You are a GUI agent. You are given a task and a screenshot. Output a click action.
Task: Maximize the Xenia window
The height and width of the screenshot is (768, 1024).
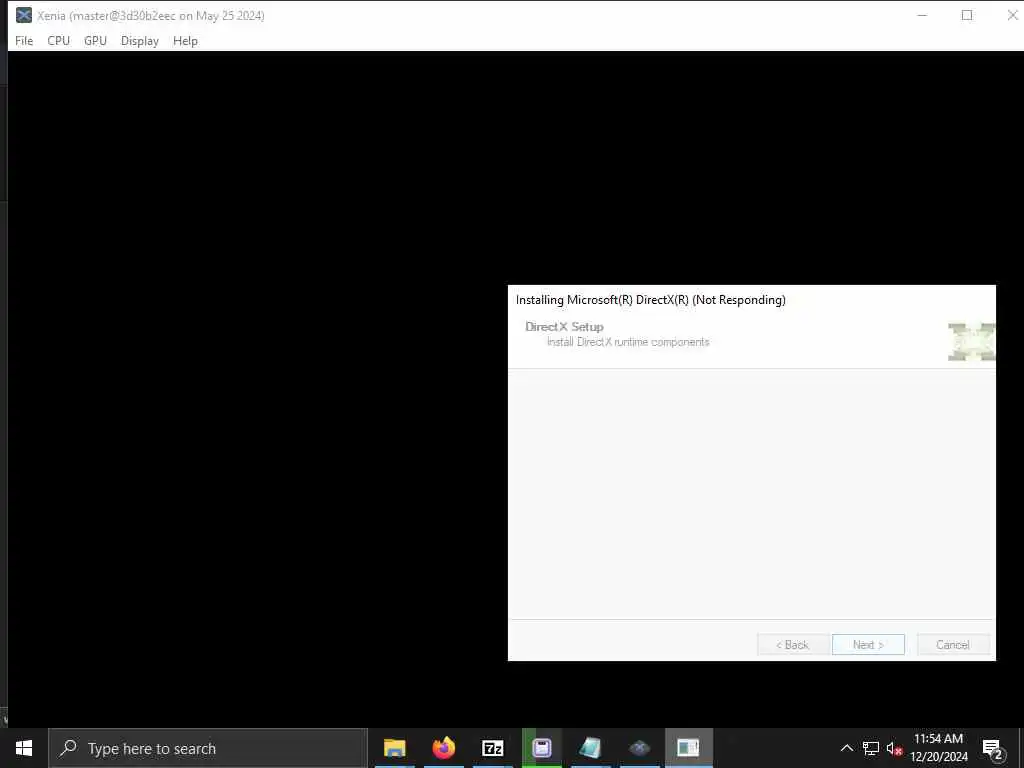point(967,15)
